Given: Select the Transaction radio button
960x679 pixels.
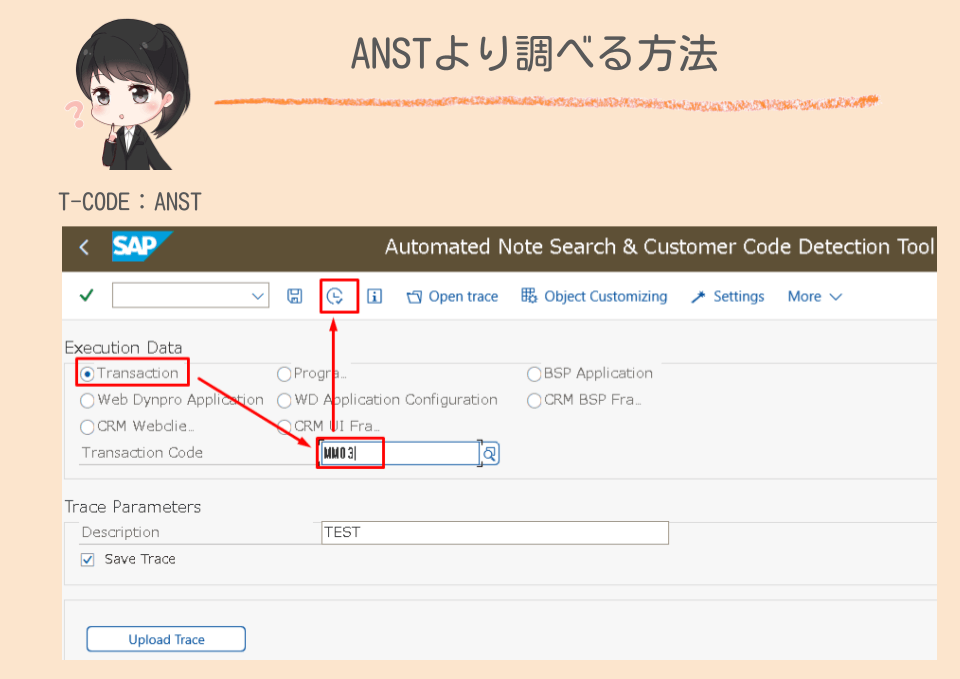Looking at the screenshot, I should [x=86, y=373].
